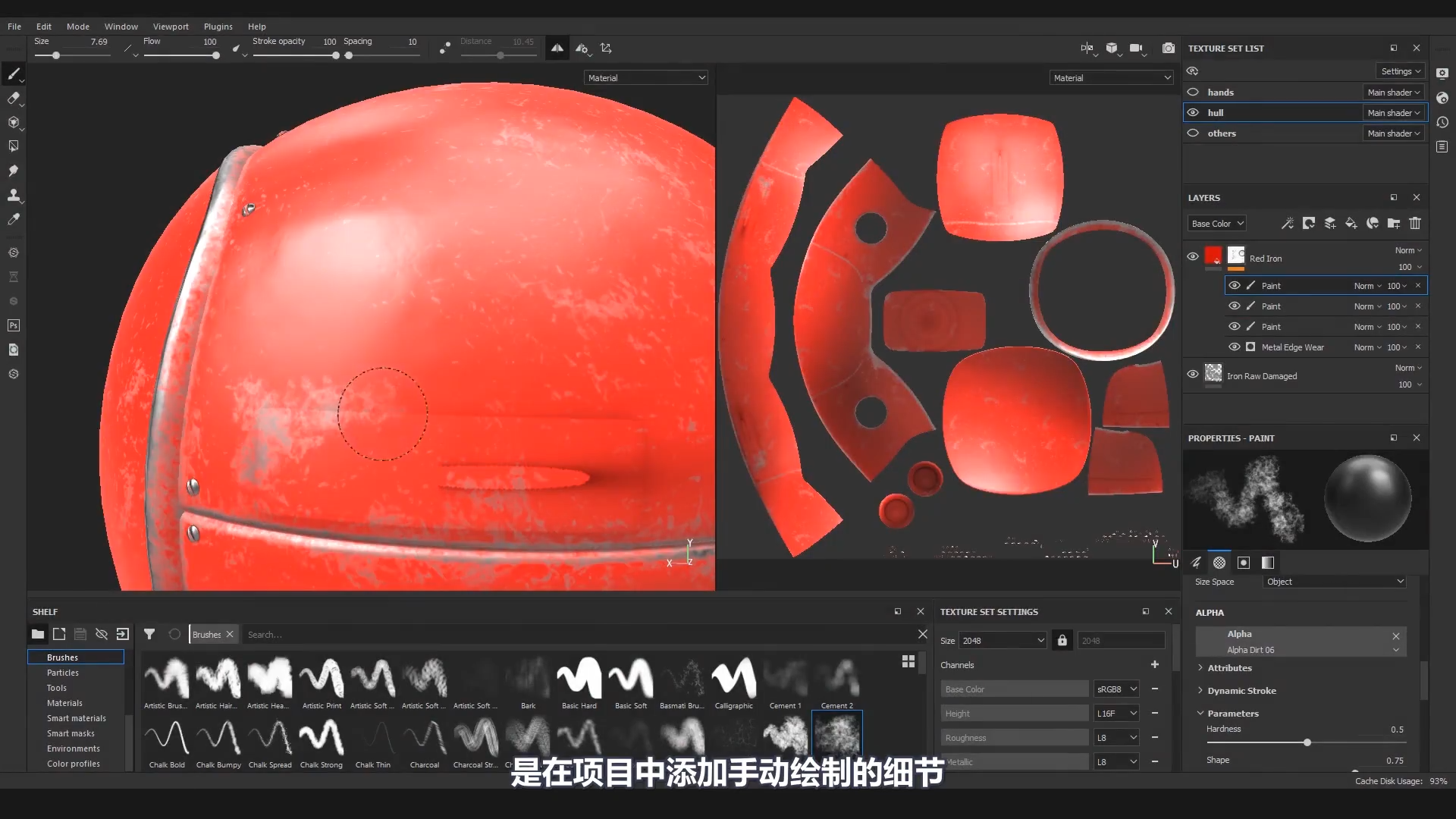
Task: Click the Red Iron red color swatch
Action: [x=1213, y=256]
